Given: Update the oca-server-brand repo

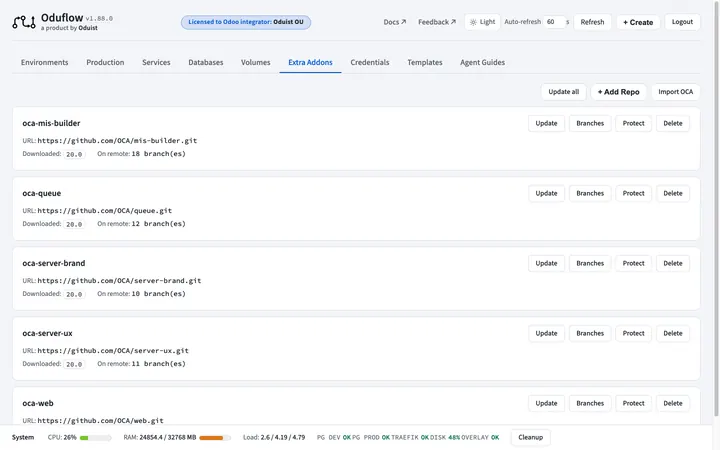Looking at the screenshot, I should click(546, 263).
